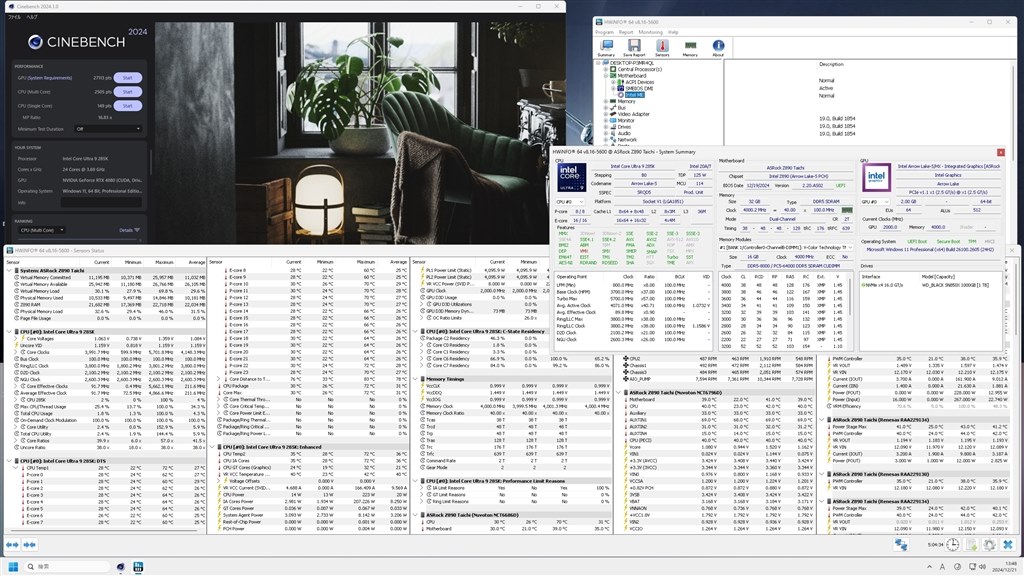Close the System Summary with red X
Viewport: 1024px width, 576px height.
(1000, 152)
